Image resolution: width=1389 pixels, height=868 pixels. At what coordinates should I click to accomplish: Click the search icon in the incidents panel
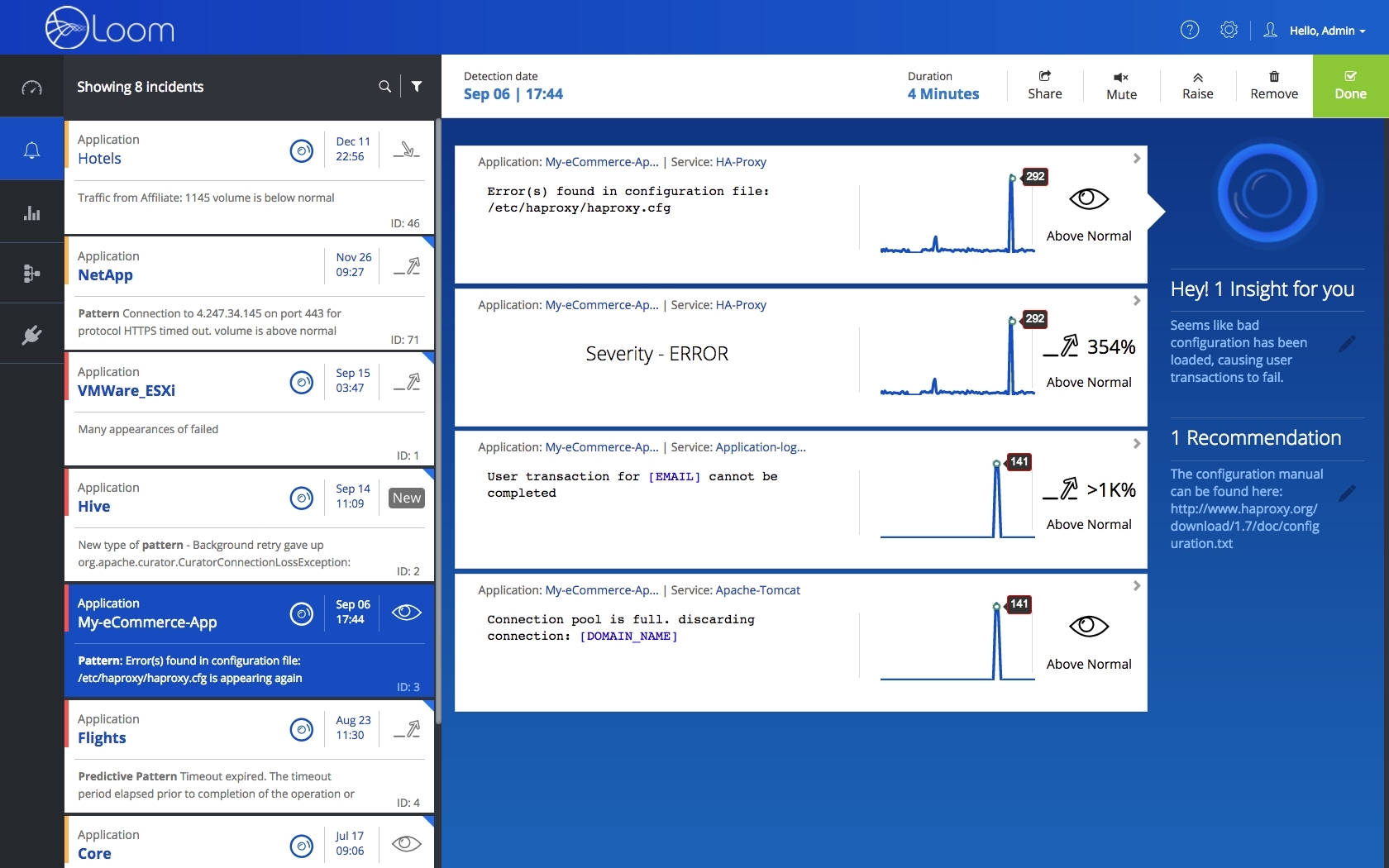coord(384,86)
